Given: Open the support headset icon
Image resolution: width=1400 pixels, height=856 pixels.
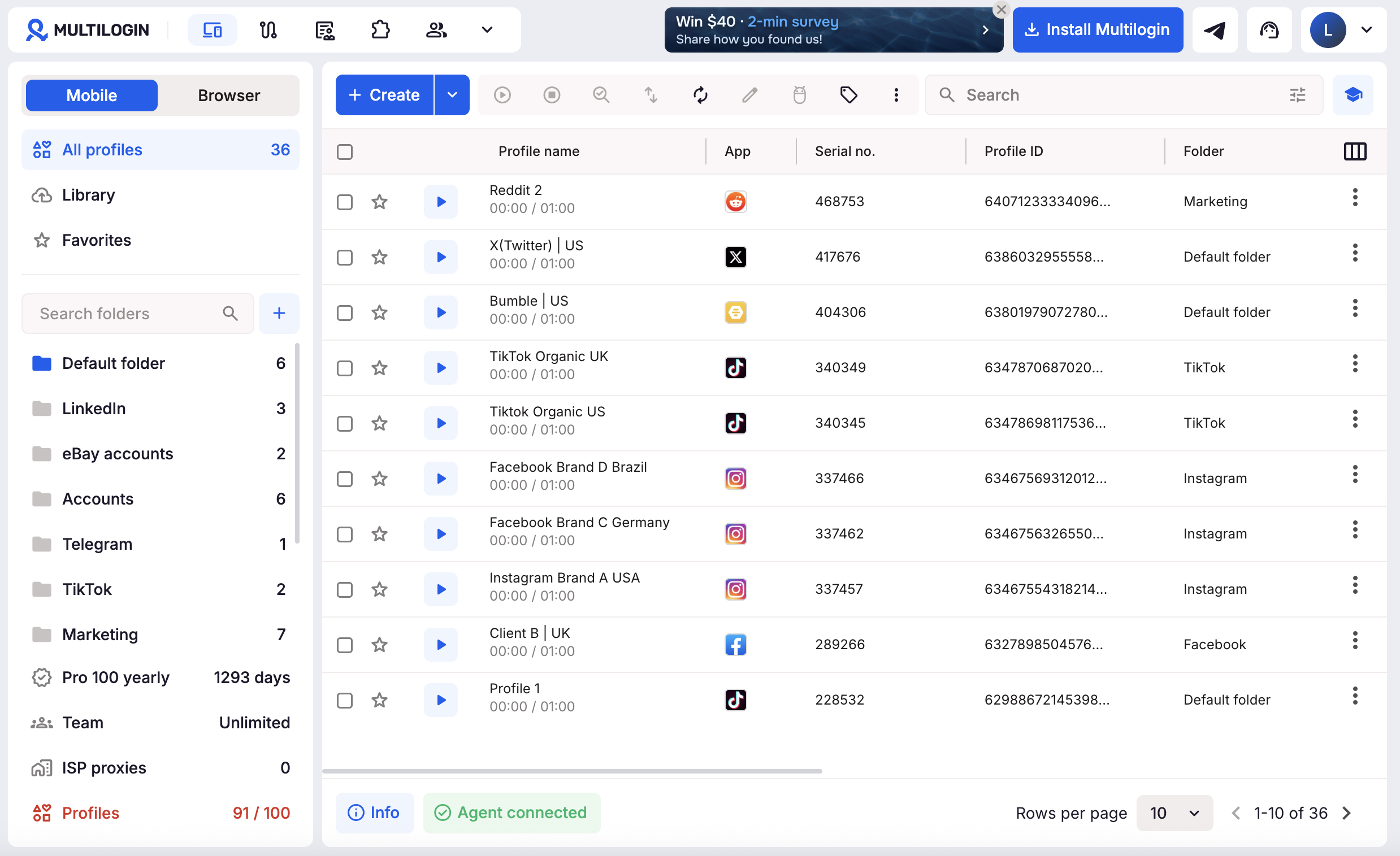Looking at the screenshot, I should pos(1268,29).
